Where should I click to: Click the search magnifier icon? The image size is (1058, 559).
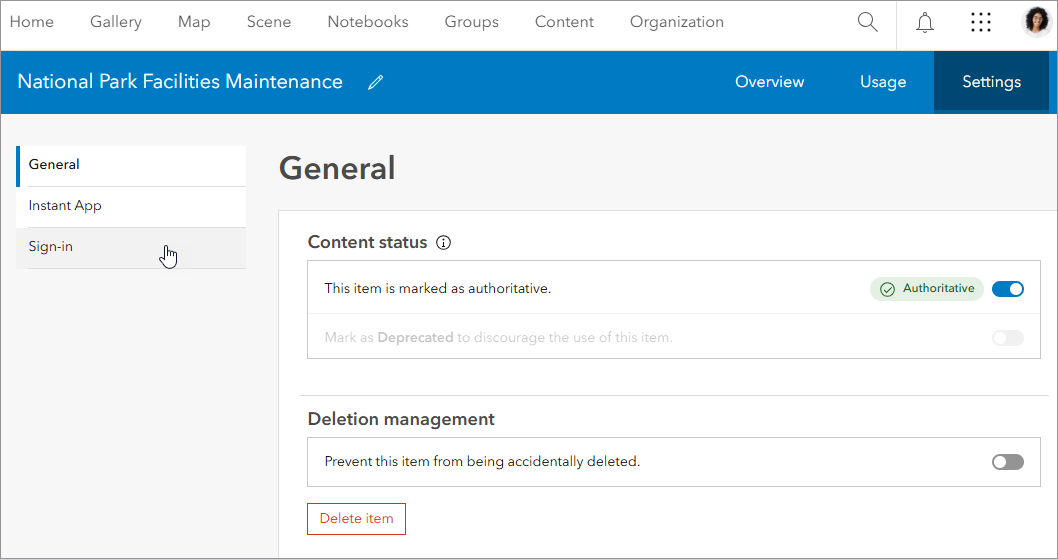tap(867, 22)
